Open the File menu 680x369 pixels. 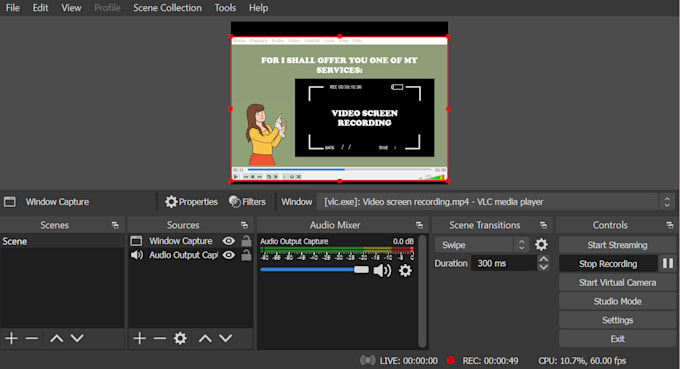pos(13,8)
